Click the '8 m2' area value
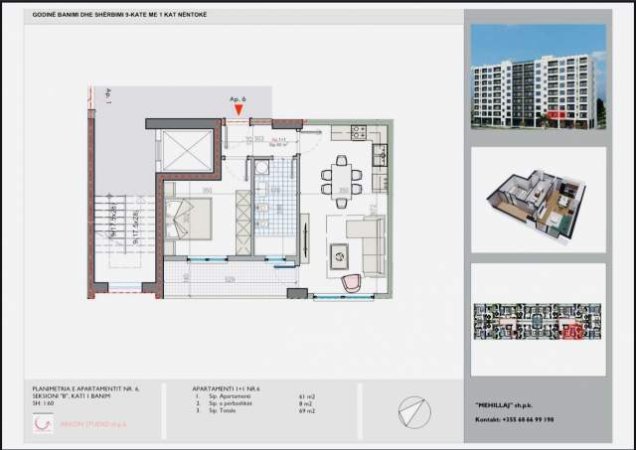636x450 pixels. pyautogui.click(x=307, y=404)
